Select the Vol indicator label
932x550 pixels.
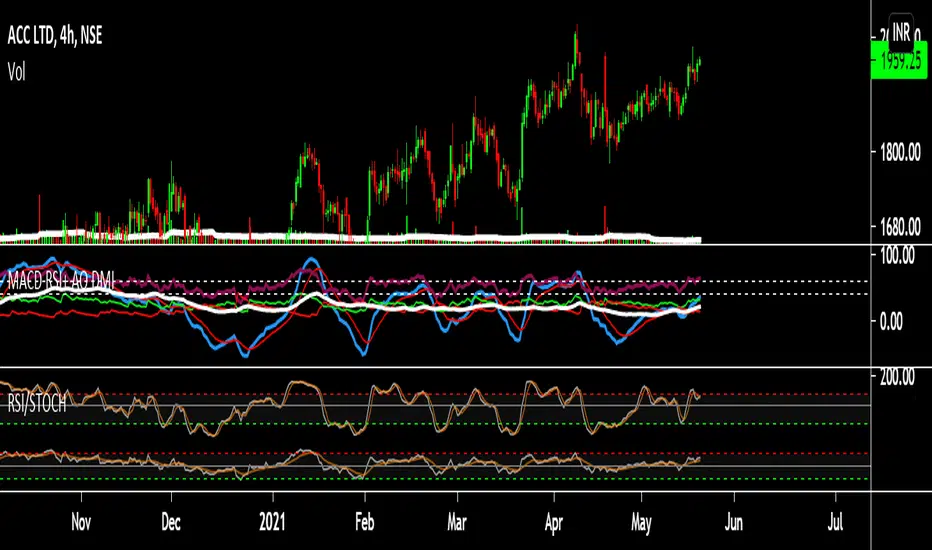click(17, 71)
